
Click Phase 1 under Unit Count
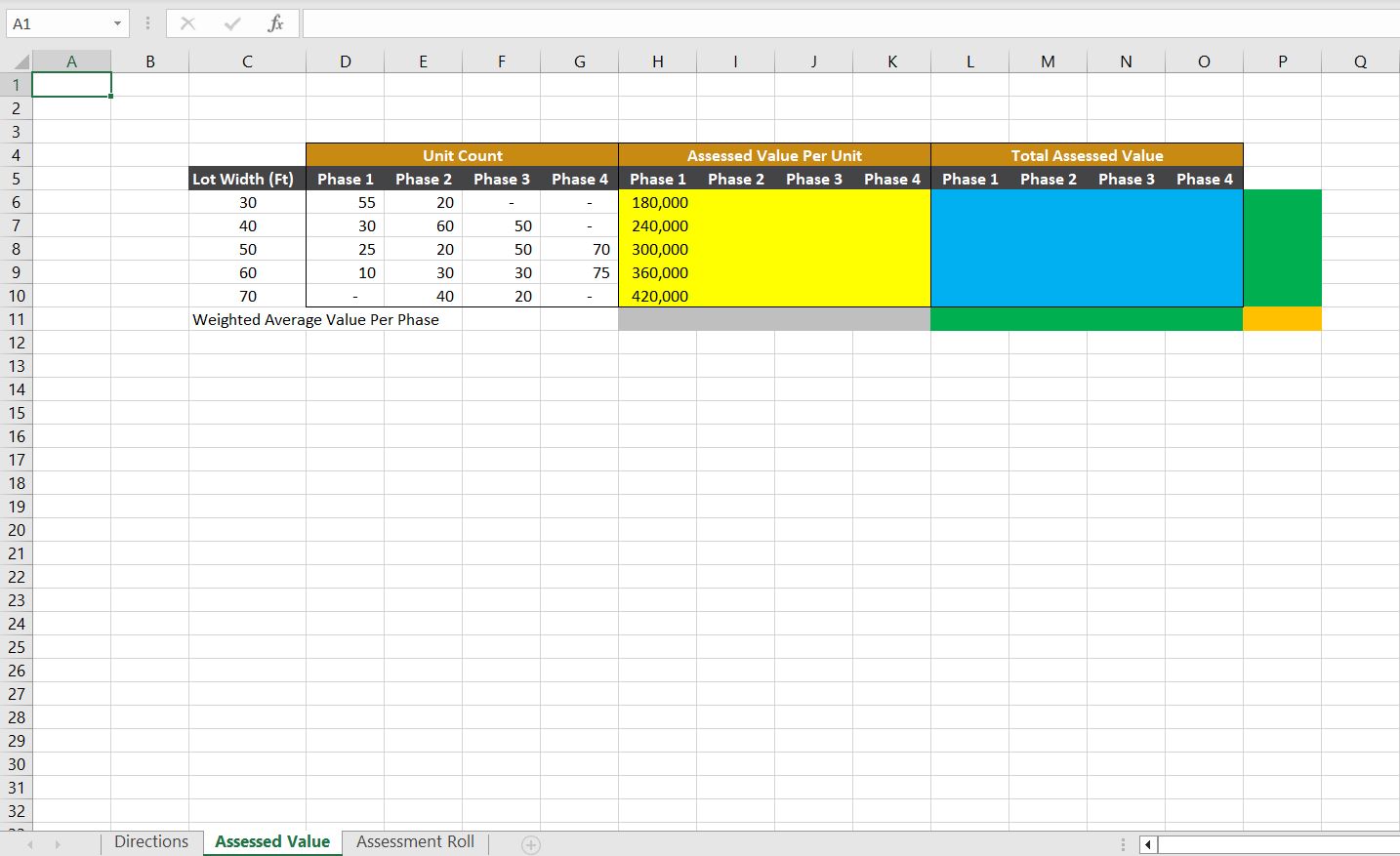pos(345,179)
